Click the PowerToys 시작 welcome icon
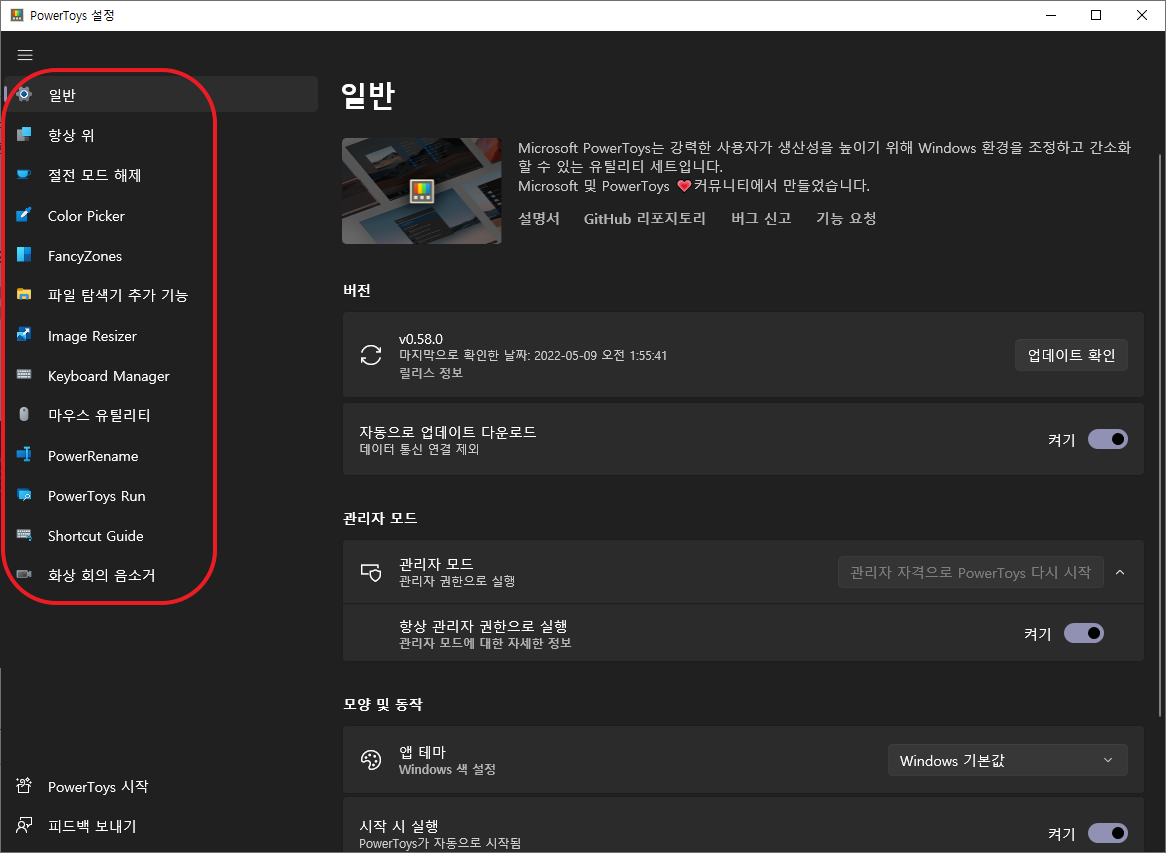 pos(24,785)
